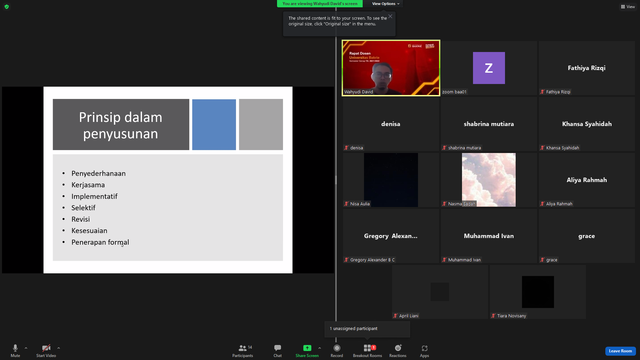Select Fathiya Rizqi's participant tile
The width and height of the screenshot is (640, 360).
[x=587, y=68]
